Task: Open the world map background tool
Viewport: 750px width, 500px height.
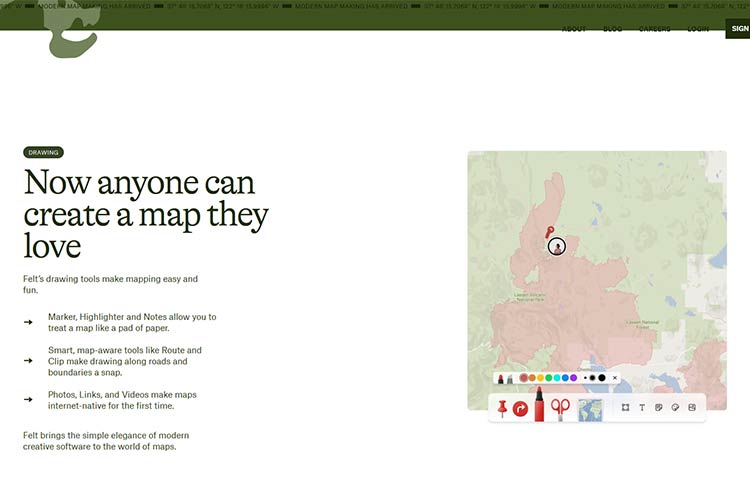Action: pyautogui.click(x=589, y=408)
